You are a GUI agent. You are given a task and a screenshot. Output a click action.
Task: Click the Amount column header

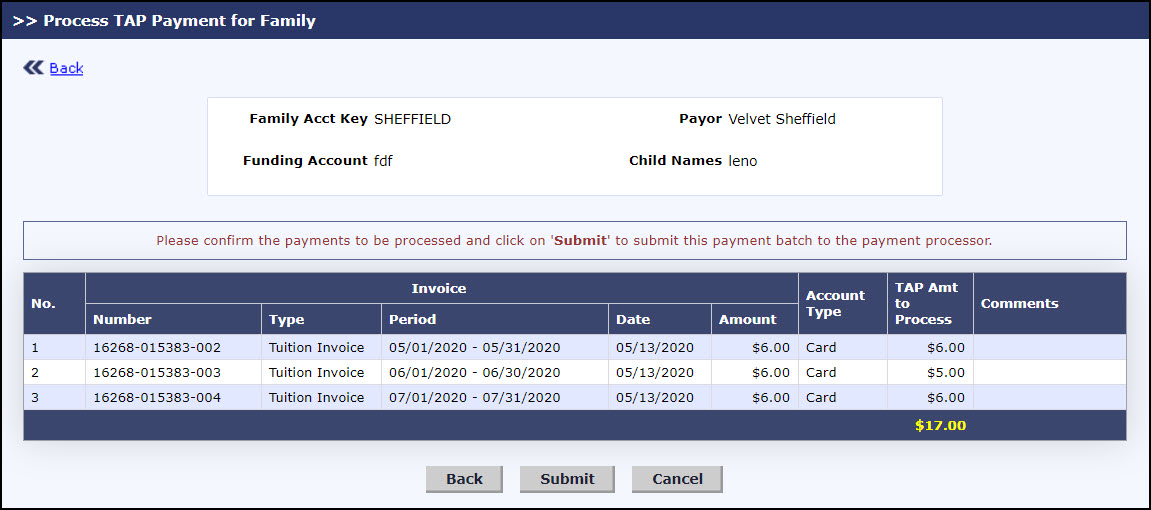click(x=747, y=319)
